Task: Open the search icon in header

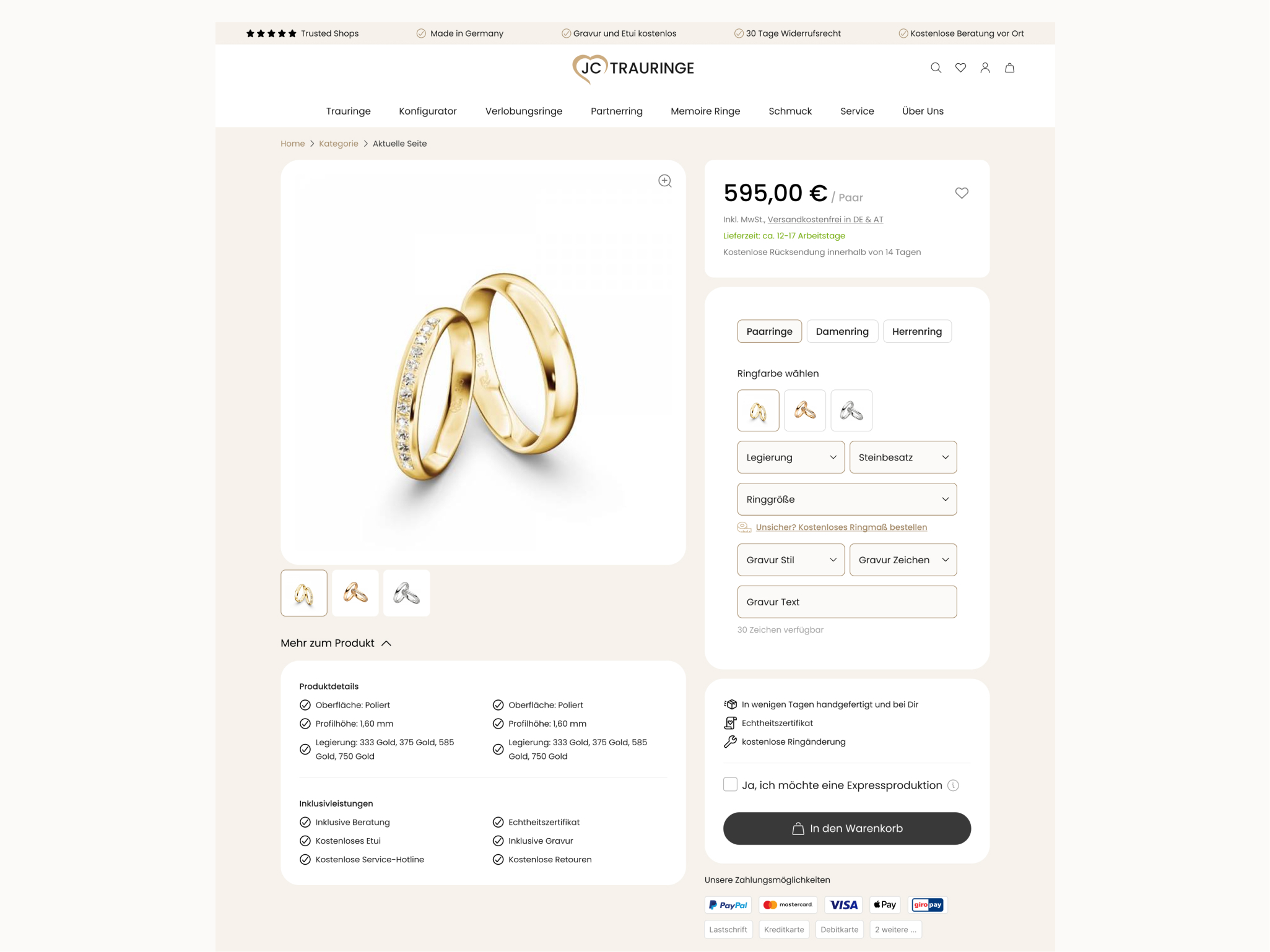Action: pos(936,68)
